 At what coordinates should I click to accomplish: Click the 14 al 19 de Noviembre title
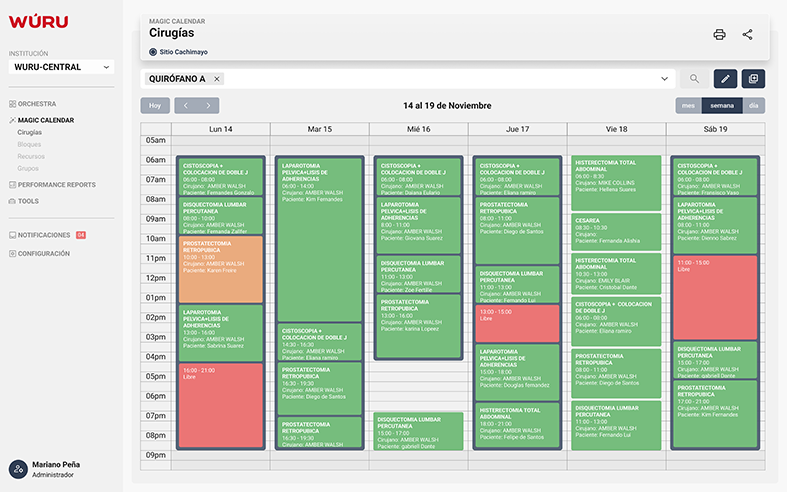[x=447, y=105]
